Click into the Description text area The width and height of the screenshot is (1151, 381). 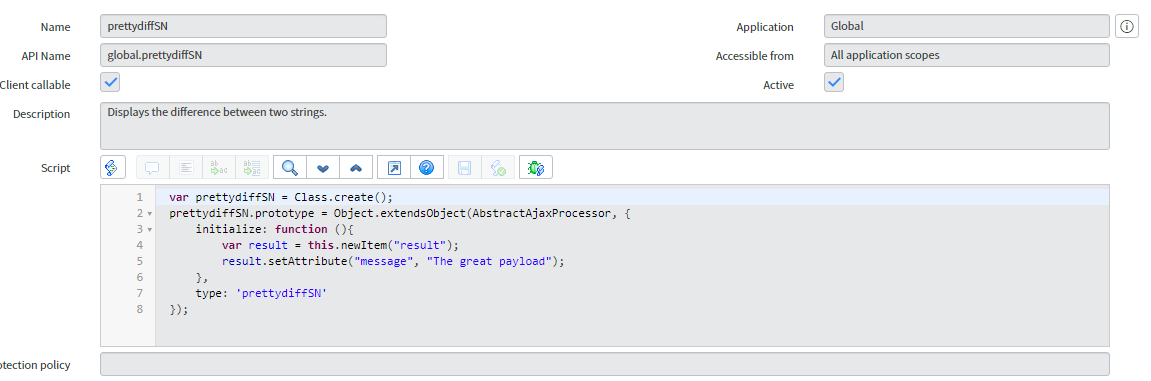[x=605, y=126]
